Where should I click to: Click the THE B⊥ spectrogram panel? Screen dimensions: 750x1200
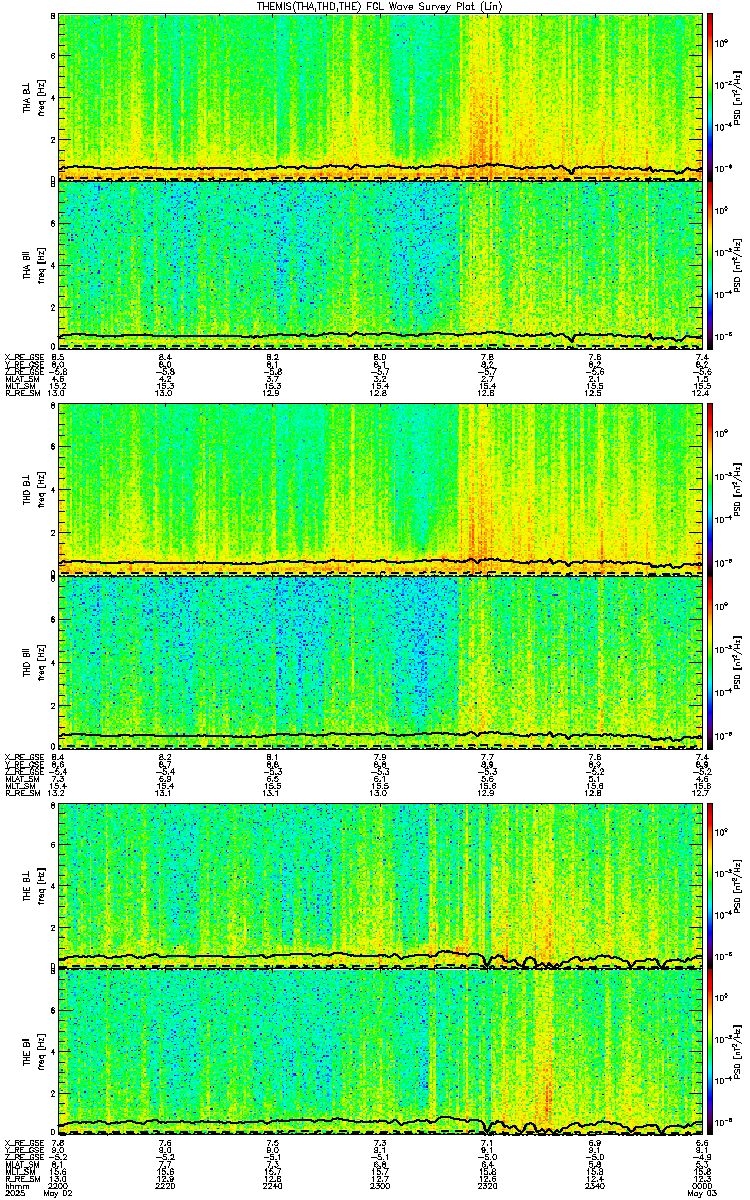[x=380, y=885]
